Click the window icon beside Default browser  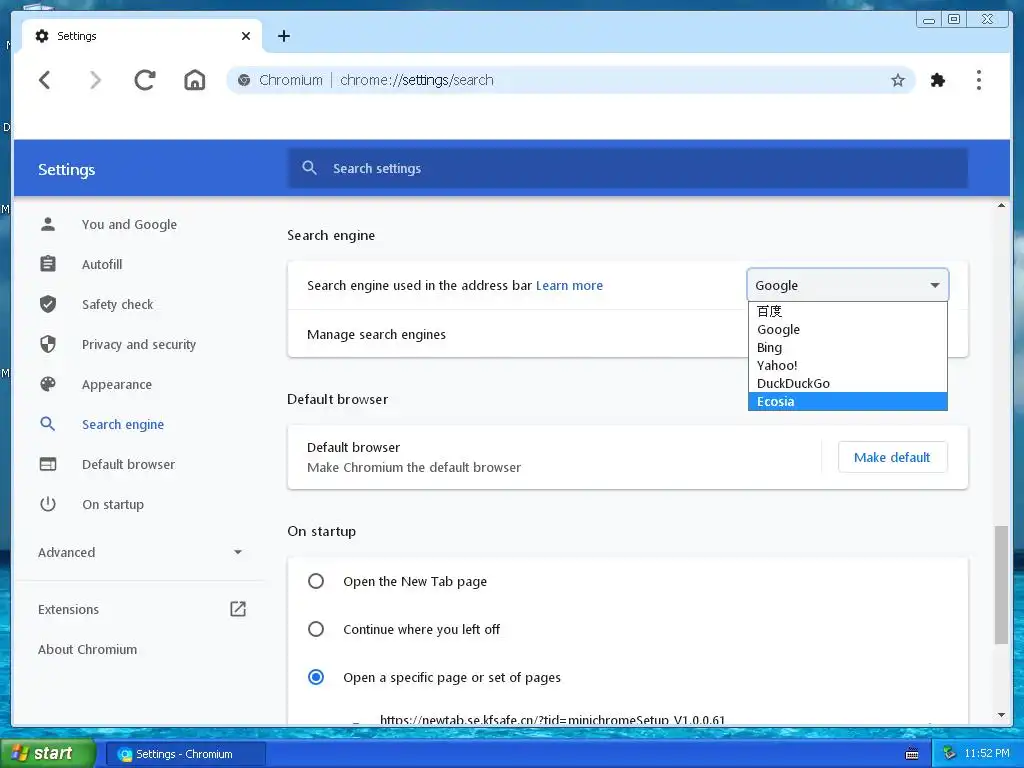pos(48,464)
